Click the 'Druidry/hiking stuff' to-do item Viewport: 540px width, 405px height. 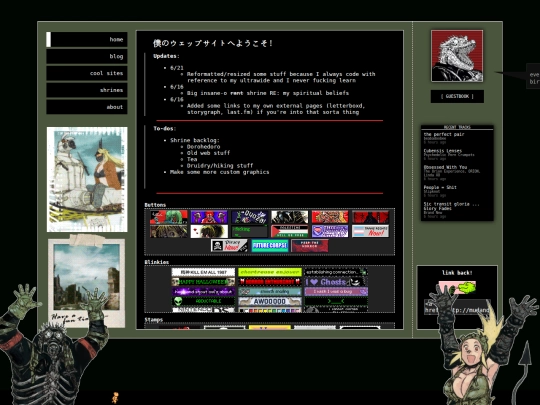(220, 166)
